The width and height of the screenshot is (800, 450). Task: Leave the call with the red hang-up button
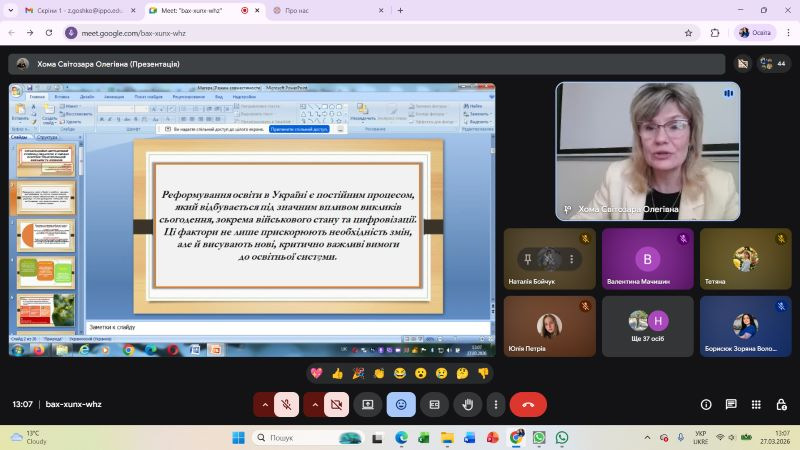coord(528,405)
